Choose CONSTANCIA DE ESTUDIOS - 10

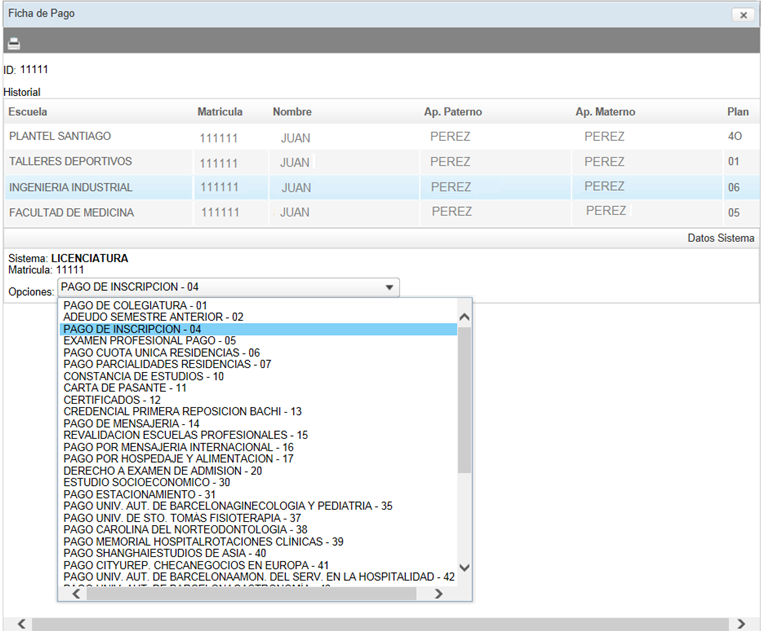[143, 377]
